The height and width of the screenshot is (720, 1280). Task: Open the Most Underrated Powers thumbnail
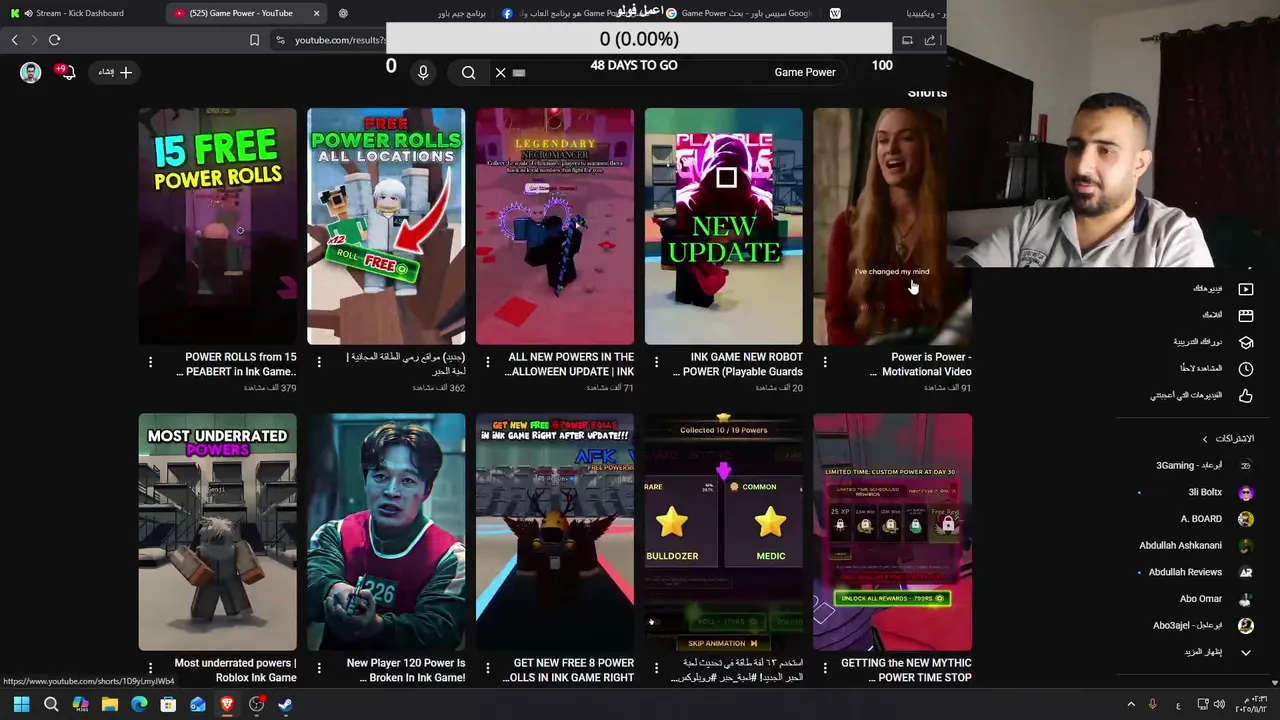click(x=217, y=532)
